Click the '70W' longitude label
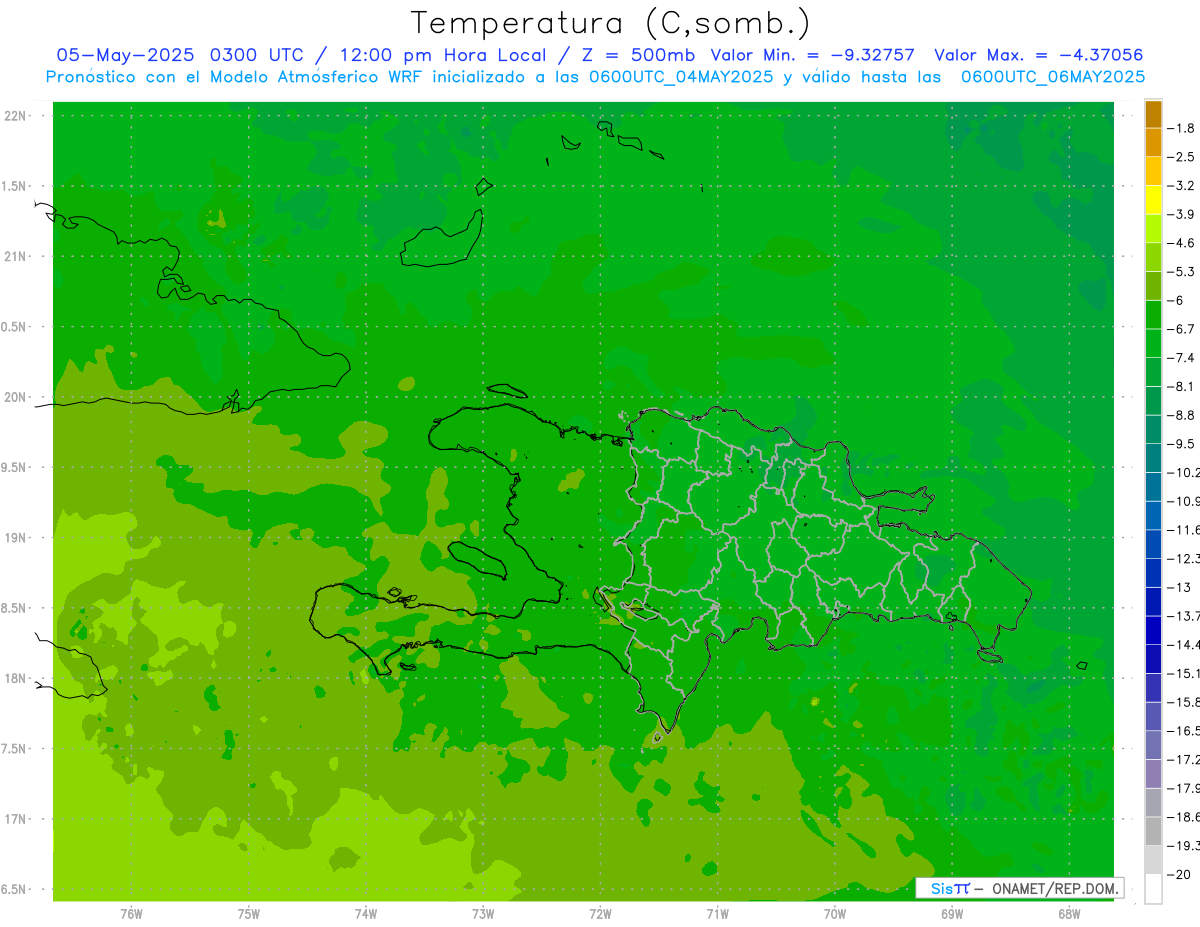1200x927 pixels. (x=835, y=914)
